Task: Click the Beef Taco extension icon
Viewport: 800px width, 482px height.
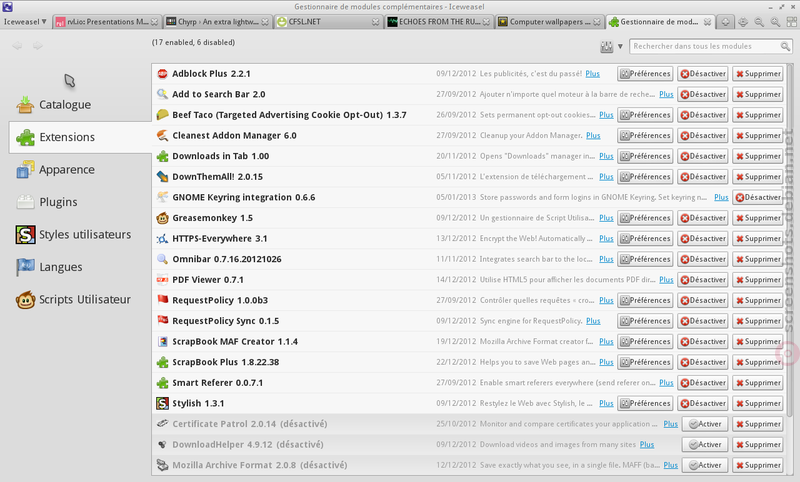Action: coord(162,115)
